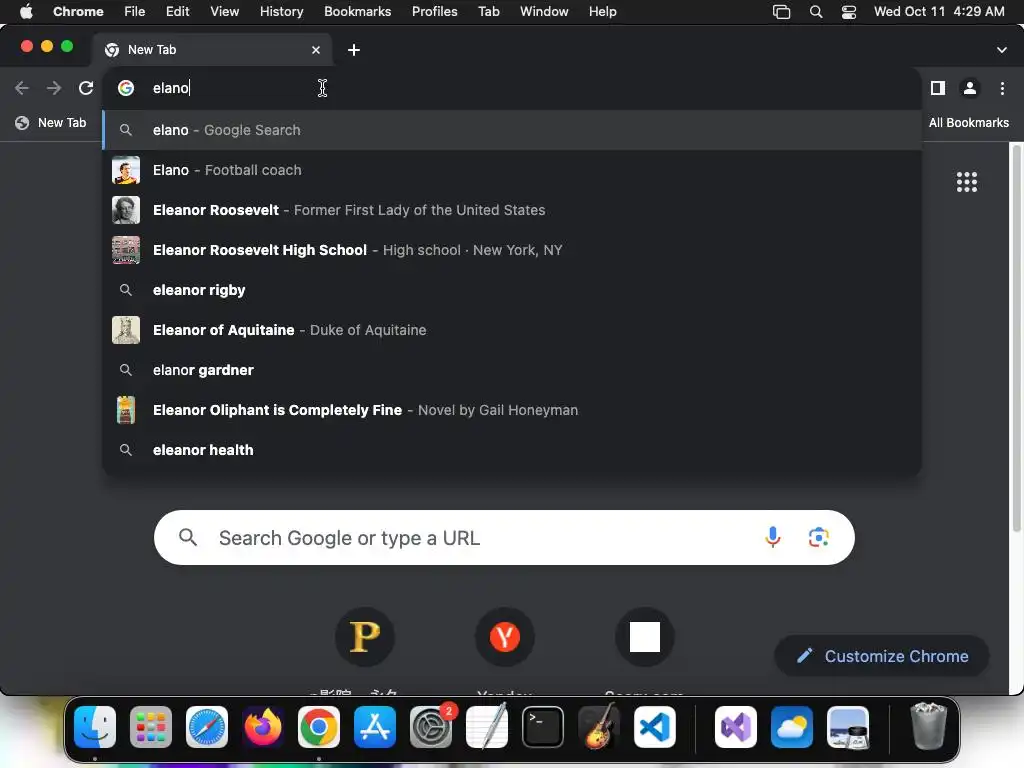Open TextEdit from the Dock
This screenshot has height=768, width=1024.
(487, 727)
